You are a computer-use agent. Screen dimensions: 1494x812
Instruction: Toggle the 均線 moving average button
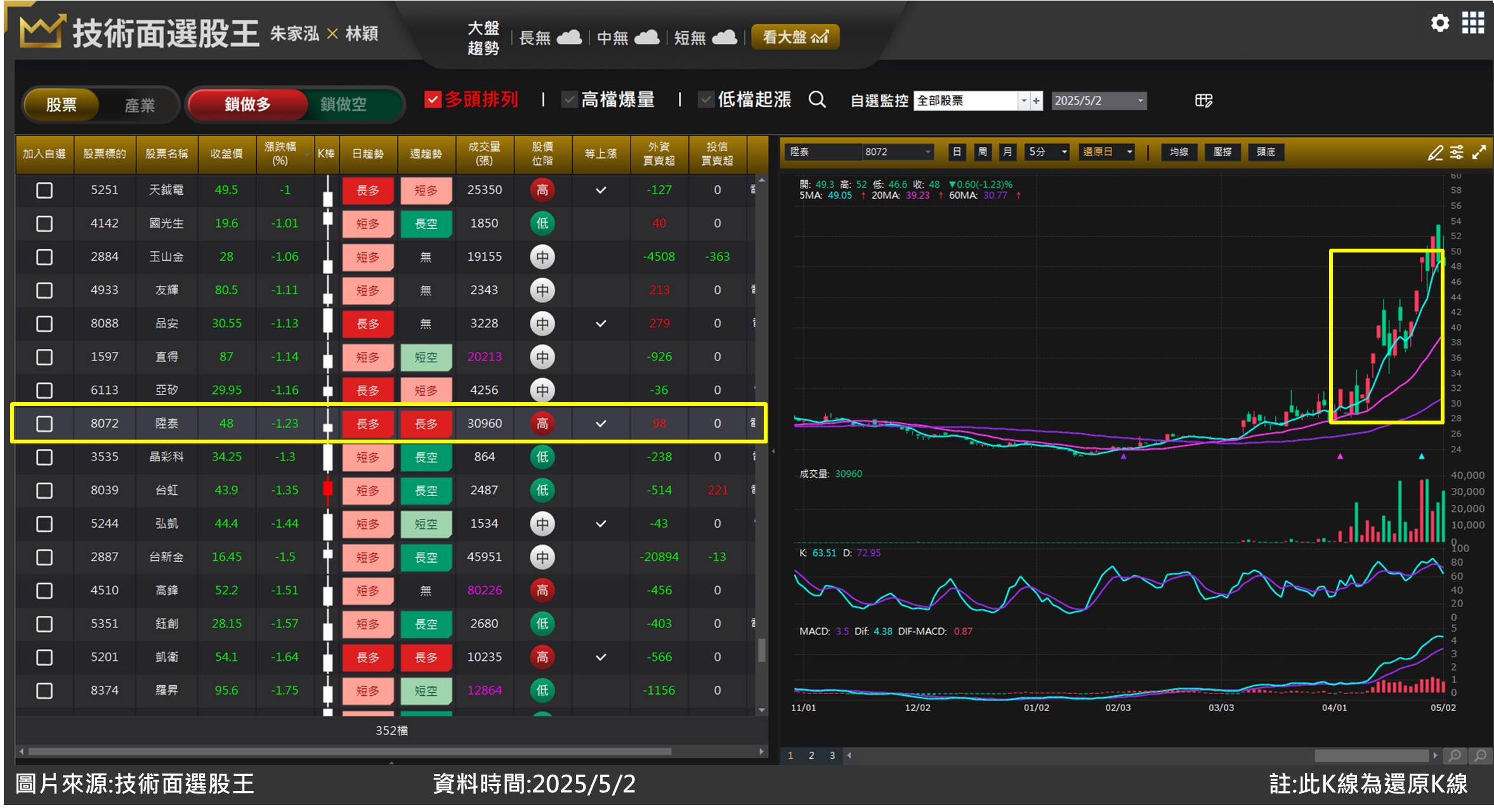(1179, 152)
